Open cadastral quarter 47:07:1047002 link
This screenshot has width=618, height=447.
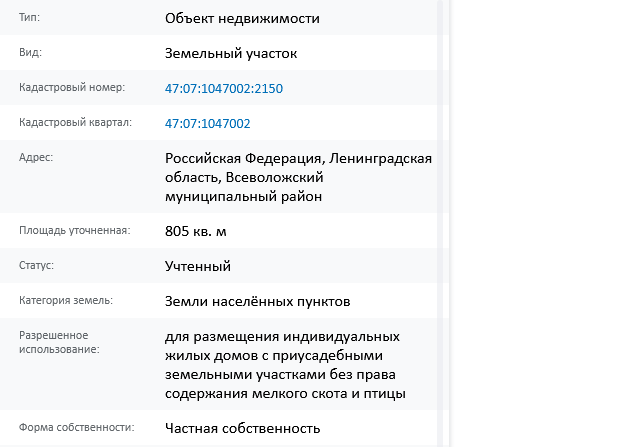207,123
